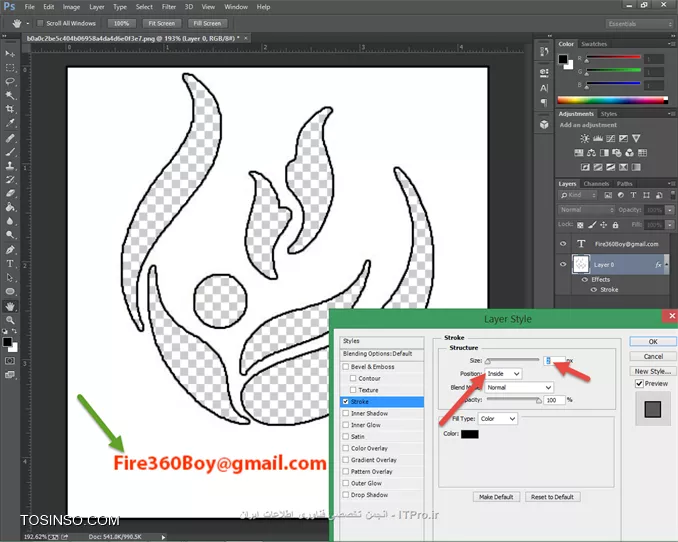This screenshot has width=678, height=542.
Task: Open the 3D panel cube icon
Action: click(x=544, y=125)
